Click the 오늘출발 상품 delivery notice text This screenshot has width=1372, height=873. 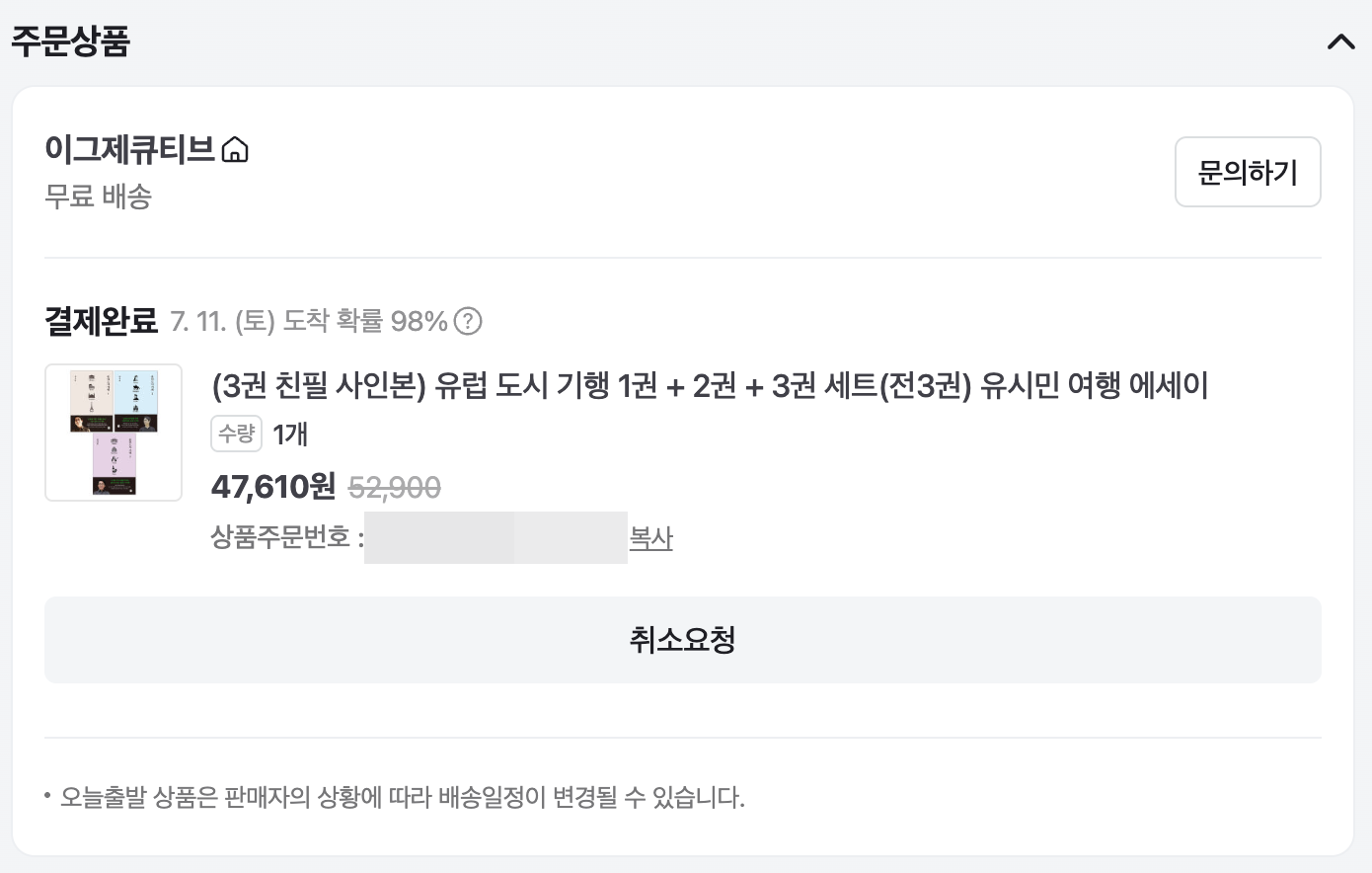402,797
